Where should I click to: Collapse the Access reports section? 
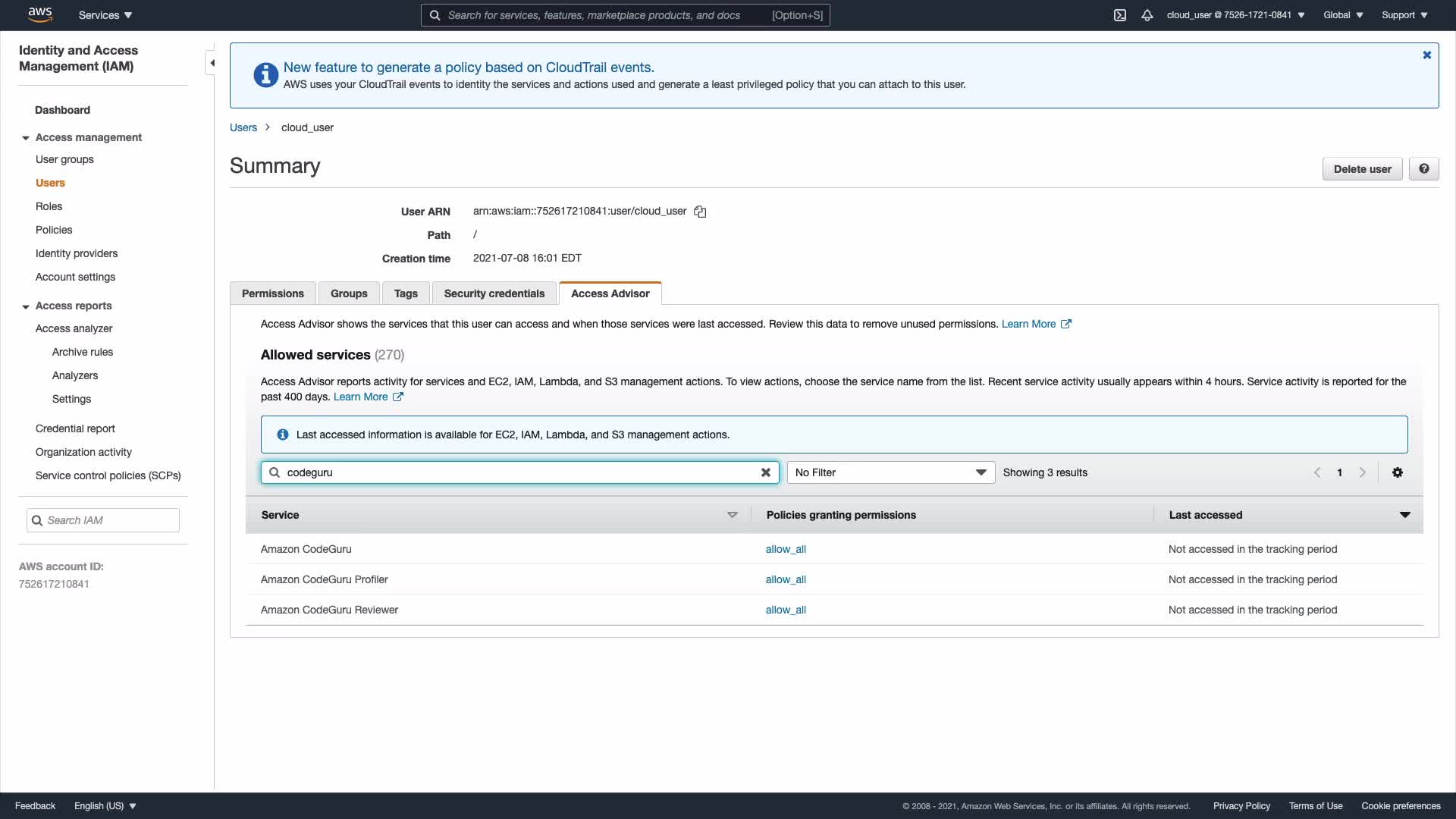click(x=26, y=306)
